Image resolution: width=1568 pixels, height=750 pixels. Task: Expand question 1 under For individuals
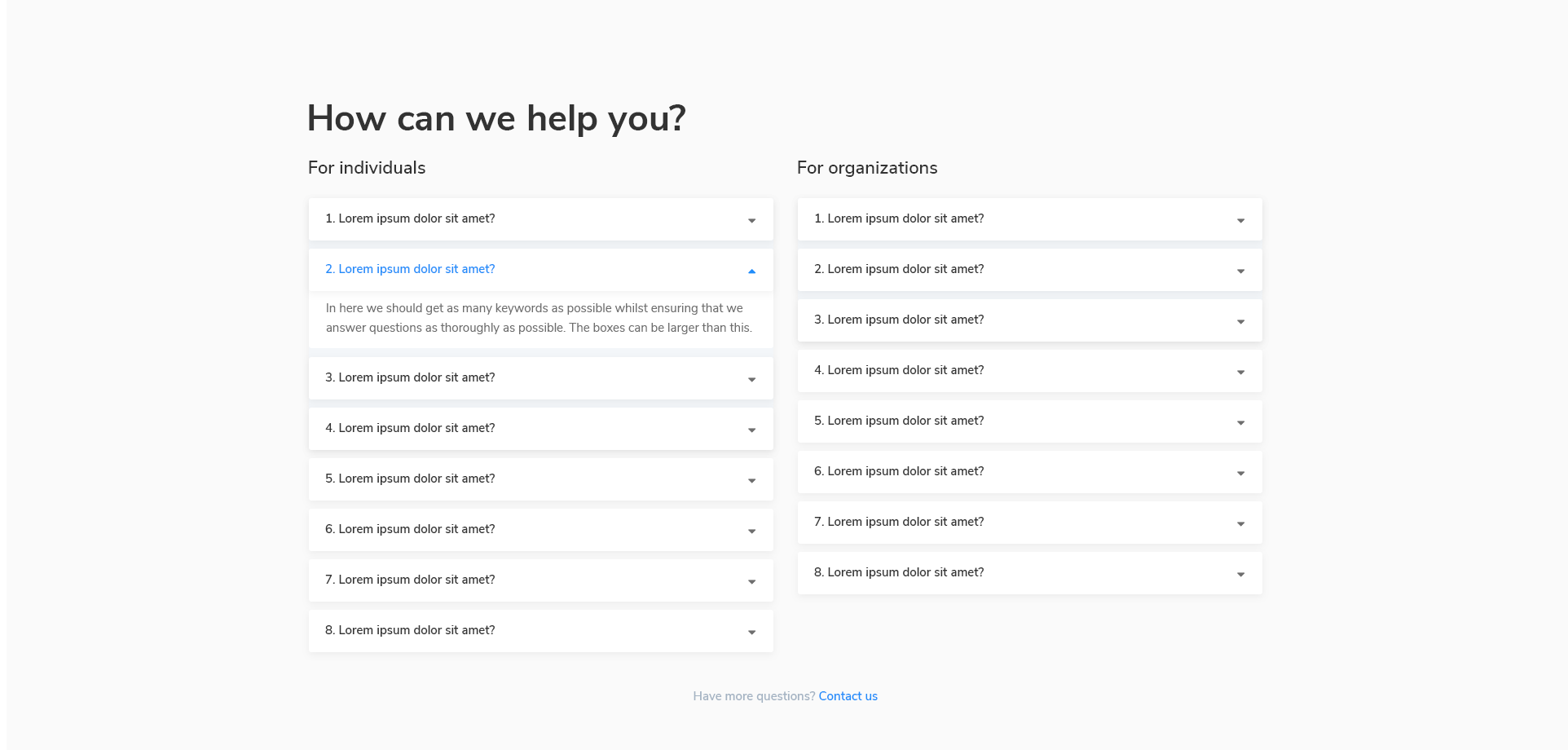540,219
